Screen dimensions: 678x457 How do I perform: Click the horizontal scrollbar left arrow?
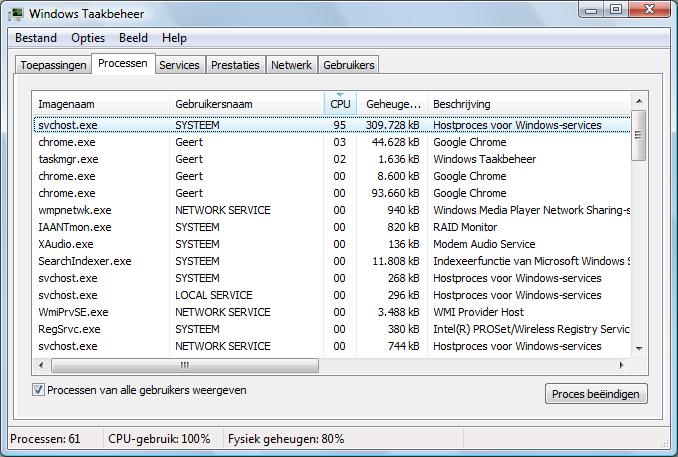coord(41,365)
